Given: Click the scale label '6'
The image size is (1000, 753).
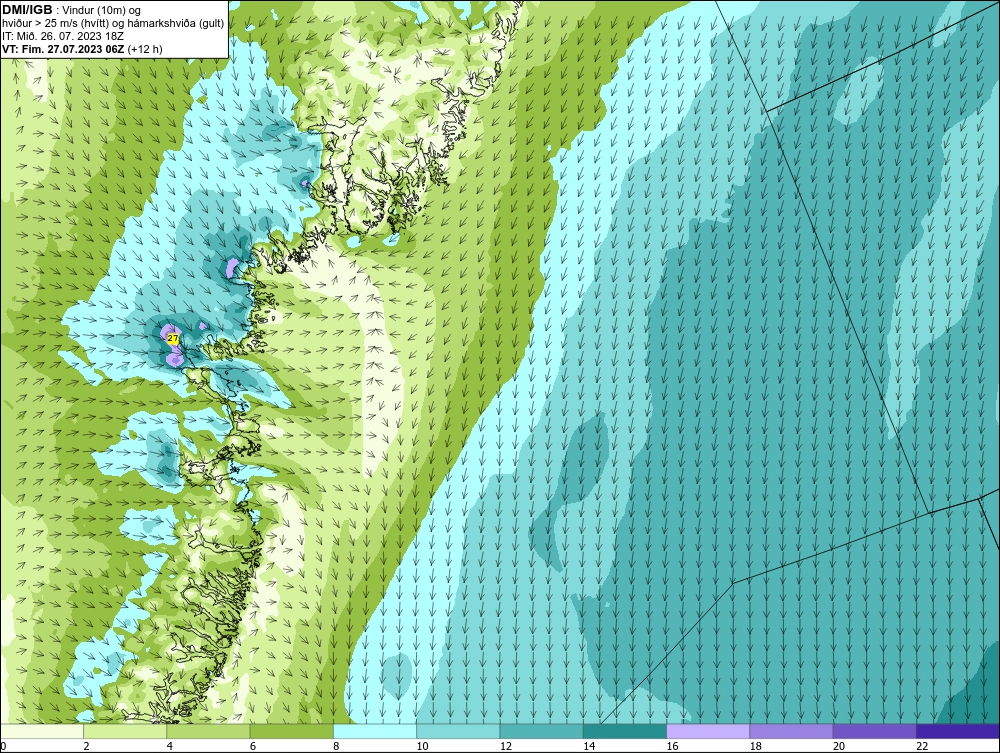Looking at the screenshot, I should [x=253, y=747].
